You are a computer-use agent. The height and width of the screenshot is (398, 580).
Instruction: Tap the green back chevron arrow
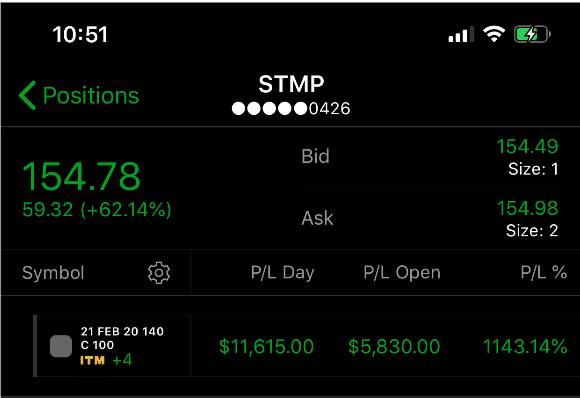[x=27, y=95]
